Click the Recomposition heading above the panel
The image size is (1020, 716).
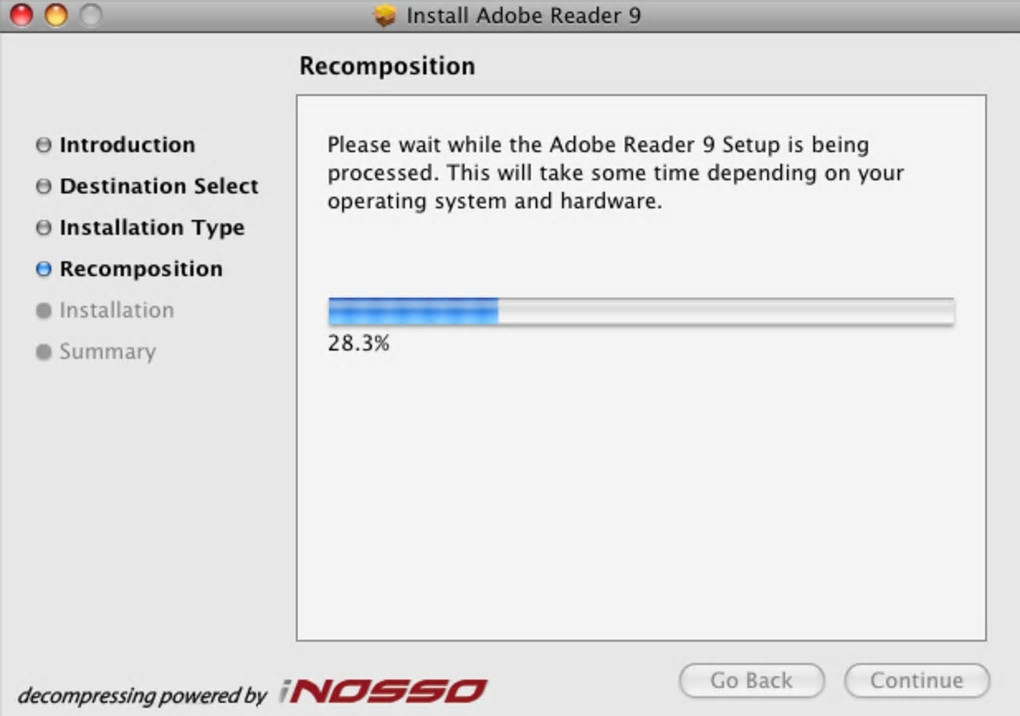coord(387,67)
